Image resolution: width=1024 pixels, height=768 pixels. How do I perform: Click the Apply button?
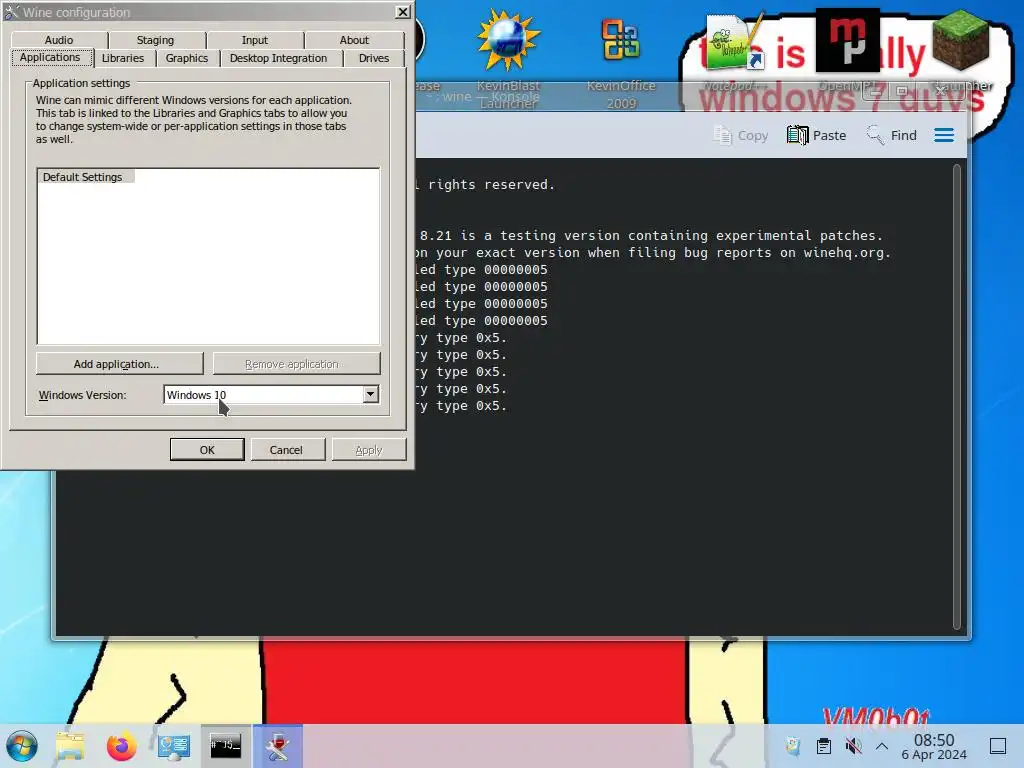(369, 449)
